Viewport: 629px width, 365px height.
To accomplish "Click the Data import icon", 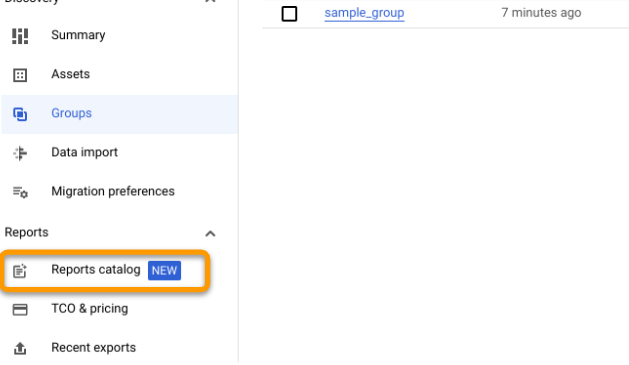I will point(20,153).
